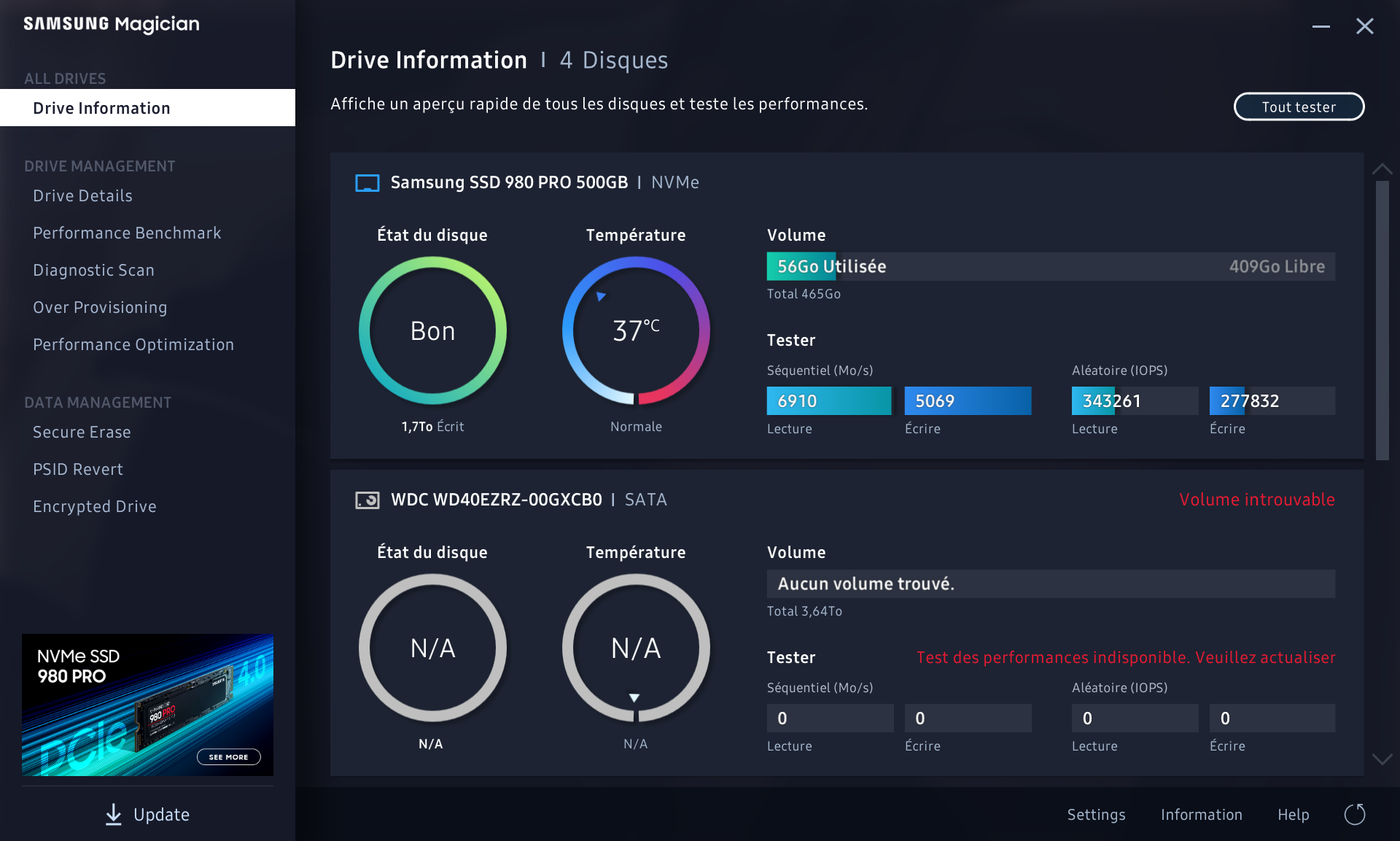Image resolution: width=1400 pixels, height=841 pixels.
Task: Click the Update download icon
Action: click(113, 815)
